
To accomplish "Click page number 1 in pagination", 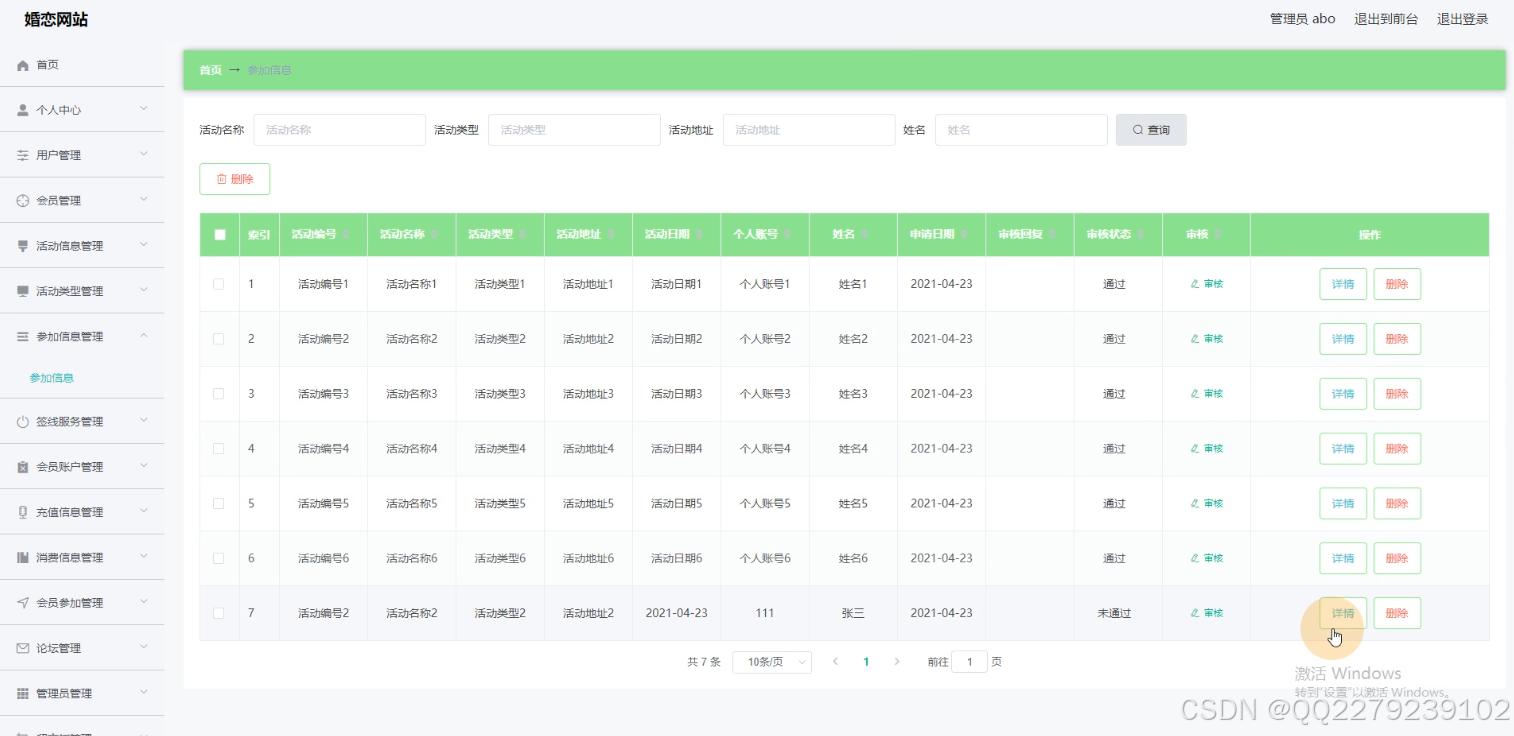I will [x=866, y=662].
